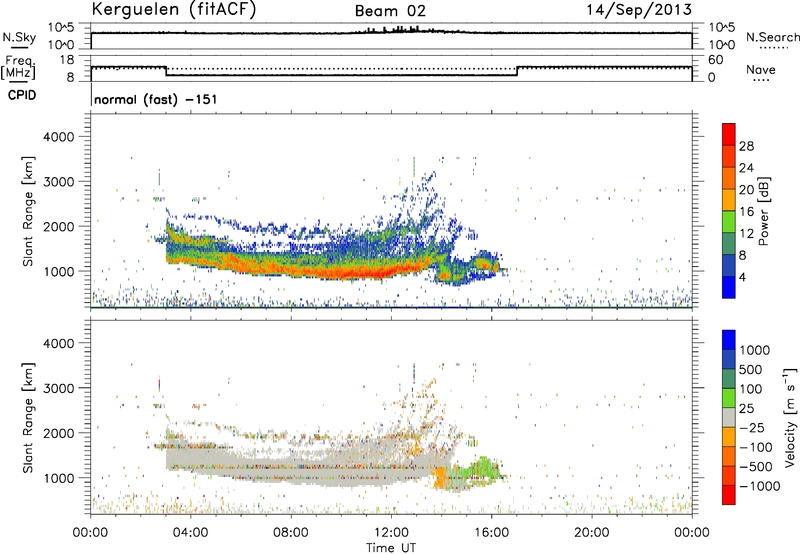Click the orange negative-velocity patch in velocity panel
Viewport: 800px width, 554px height.
point(440,477)
